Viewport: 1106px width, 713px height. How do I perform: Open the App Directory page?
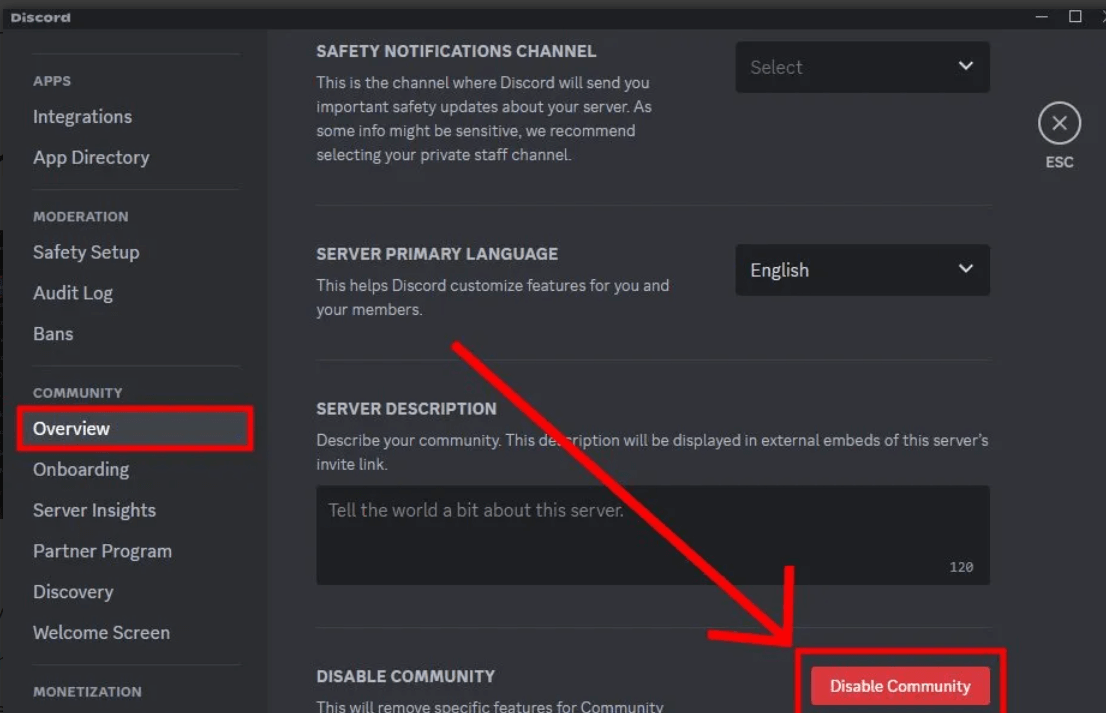(x=91, y=157)
